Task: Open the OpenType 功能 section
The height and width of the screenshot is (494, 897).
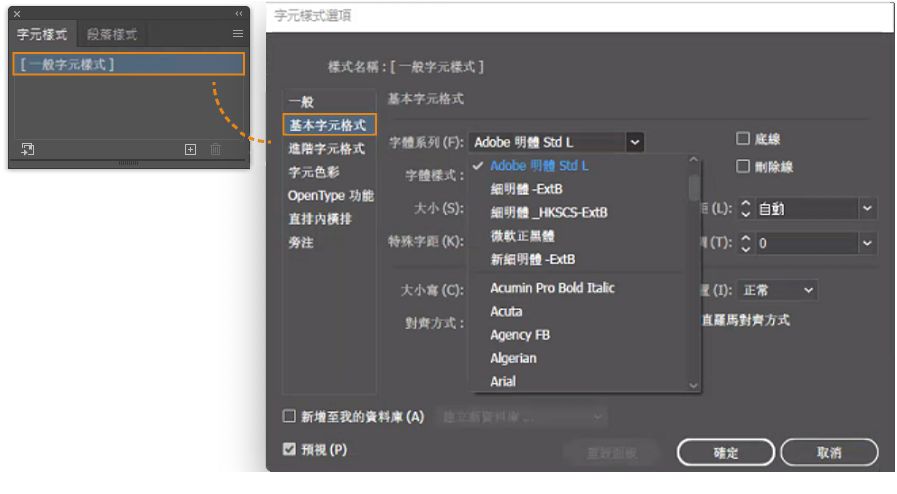Action: [x=330, y=196]
